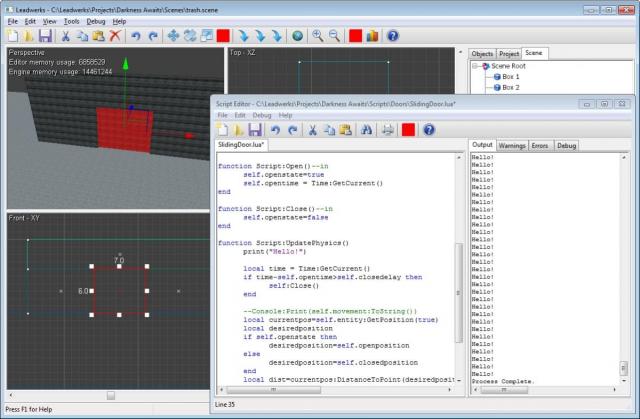Open the Tools menu in Leadwerks
Image resolution: width=640 pixels, height=419 pixels.
pos(71,20)
